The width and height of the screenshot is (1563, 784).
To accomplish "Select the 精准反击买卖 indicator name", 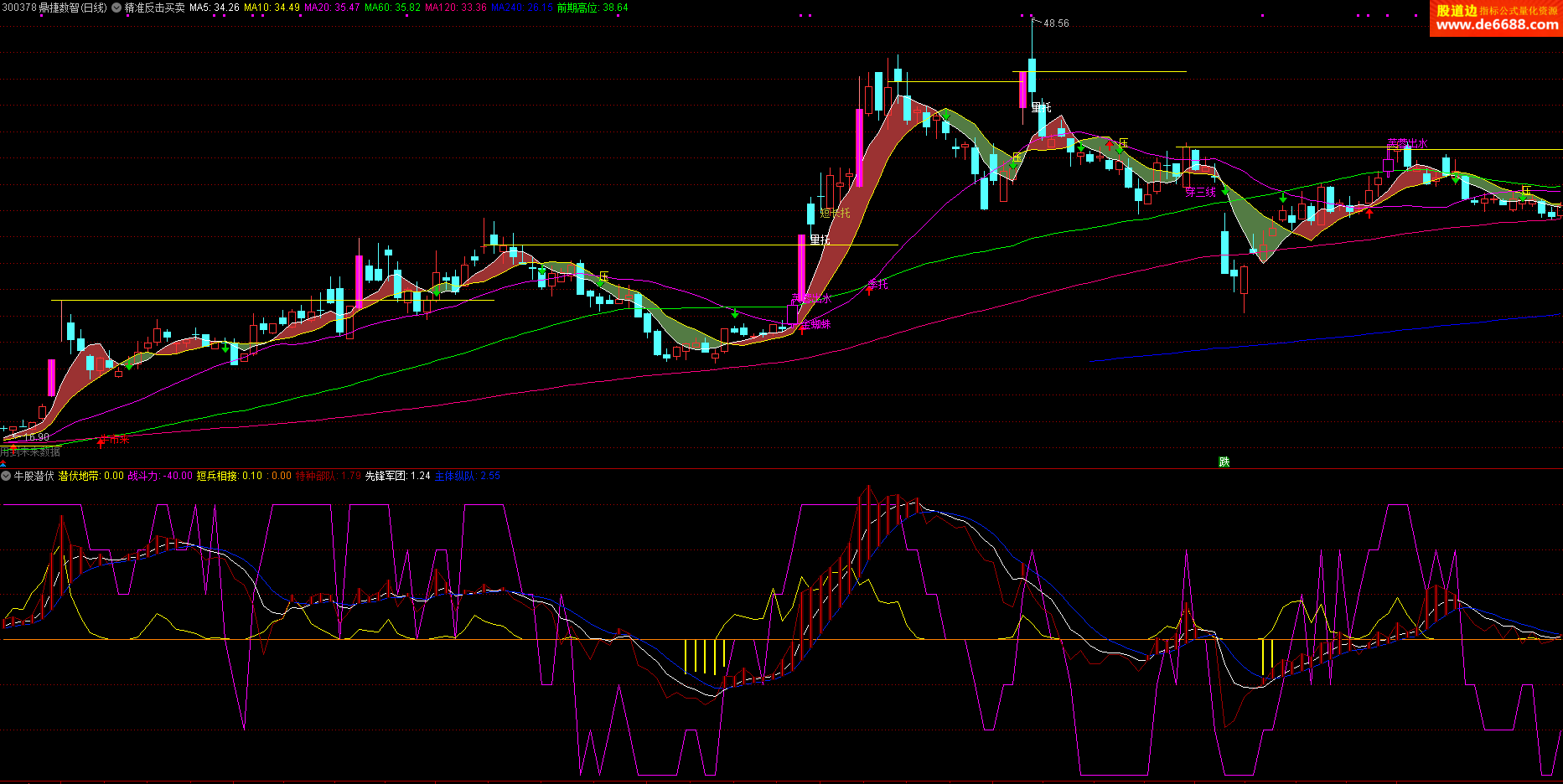I will [154, 8].
